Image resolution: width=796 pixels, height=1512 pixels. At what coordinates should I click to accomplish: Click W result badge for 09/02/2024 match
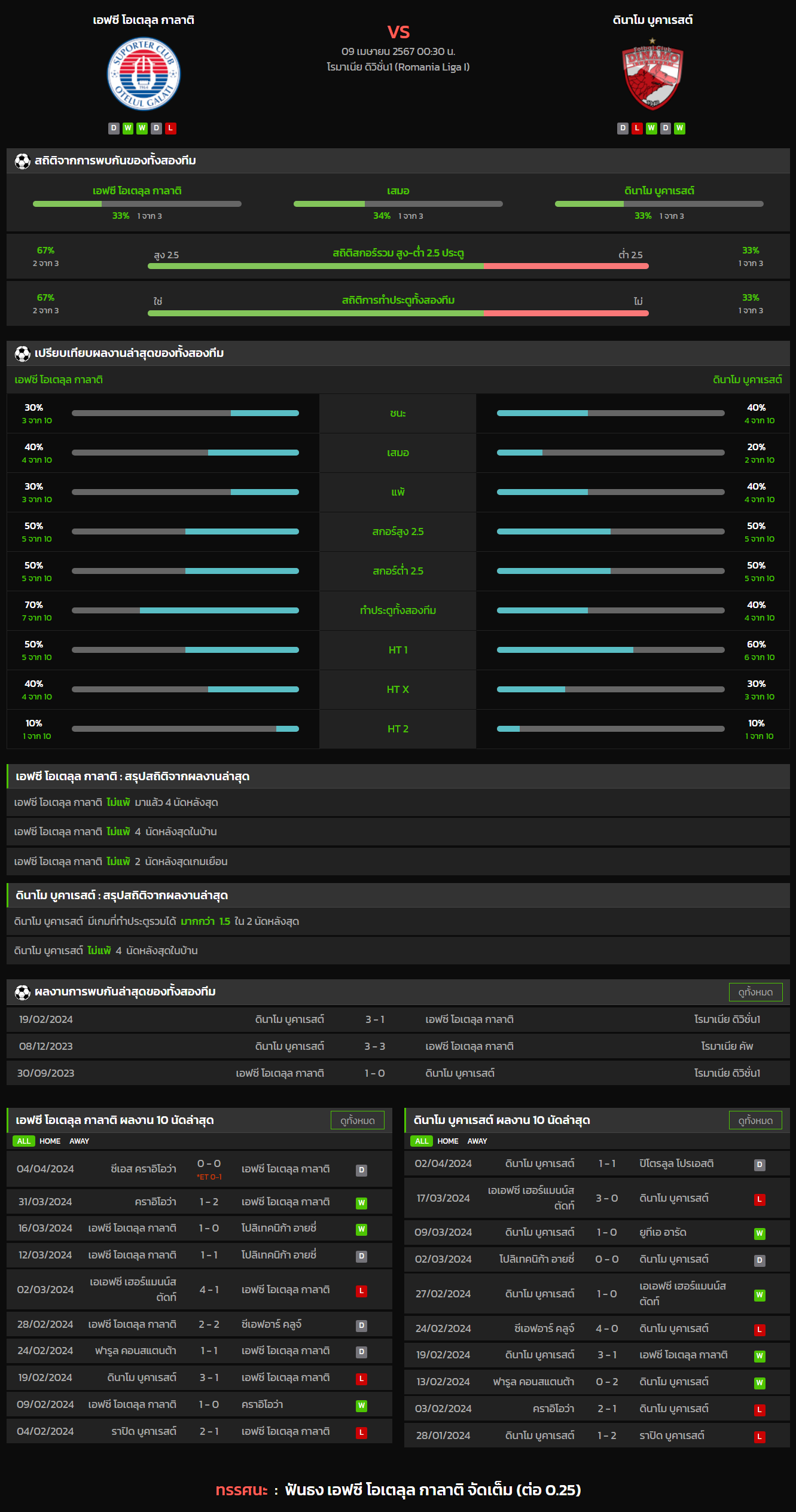pos(361,1405)
